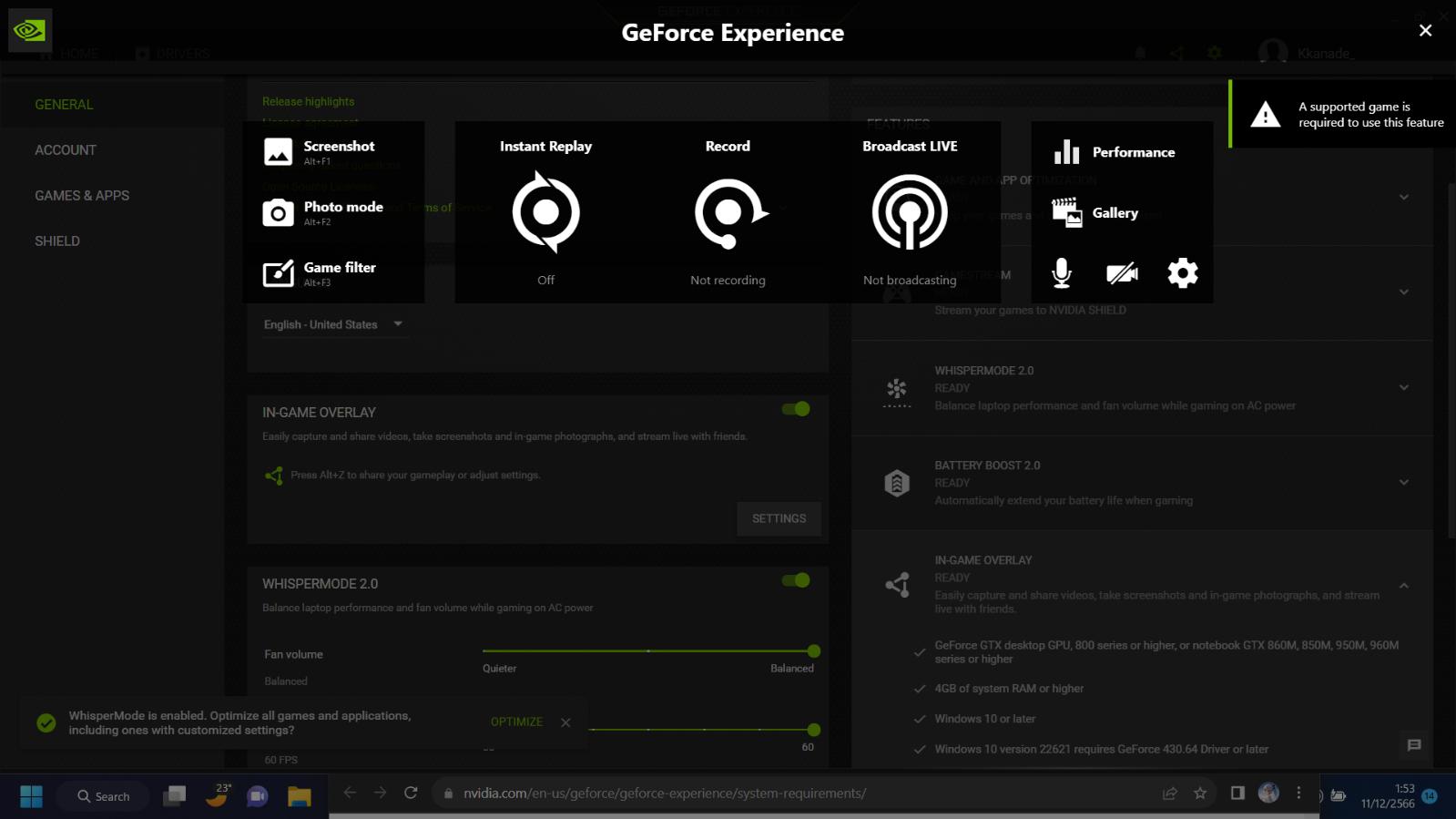
Task: Expand the Game and App Optimization feature
Action: pyautogui.click(x=1404, y=197)
